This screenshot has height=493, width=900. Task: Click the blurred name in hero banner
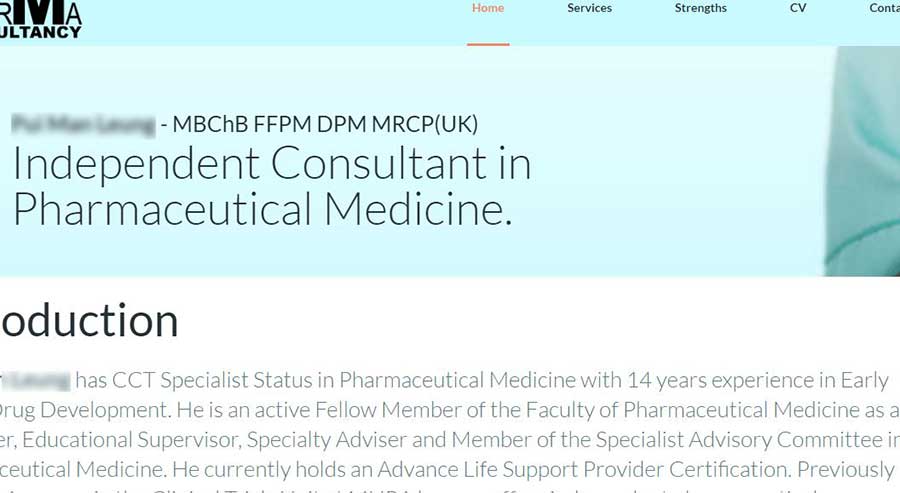coord(83,125)
